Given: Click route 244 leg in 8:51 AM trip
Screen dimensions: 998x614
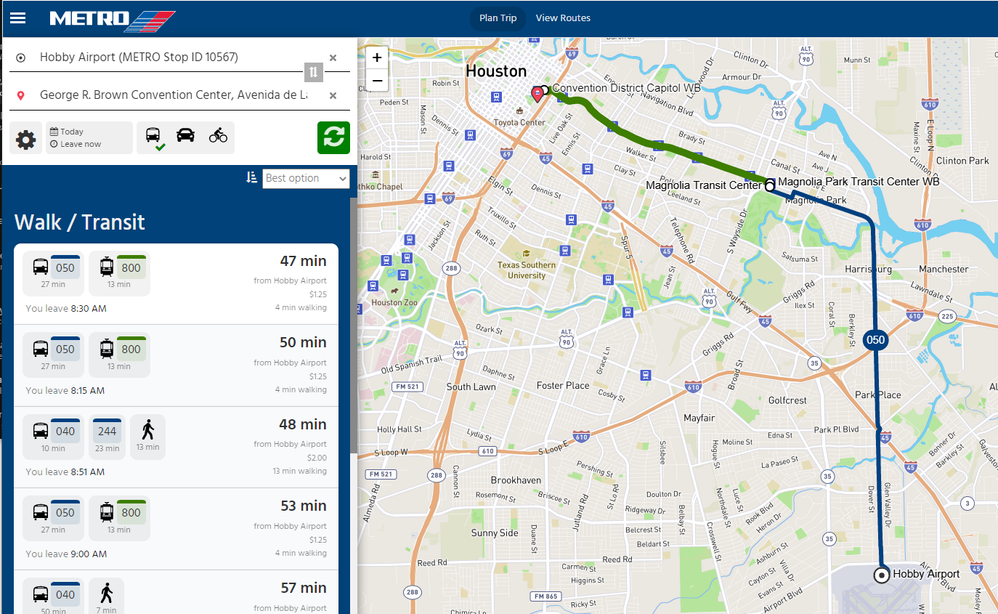Looking at the screenshot, I should pyautogui.click(x=107, y=437).
